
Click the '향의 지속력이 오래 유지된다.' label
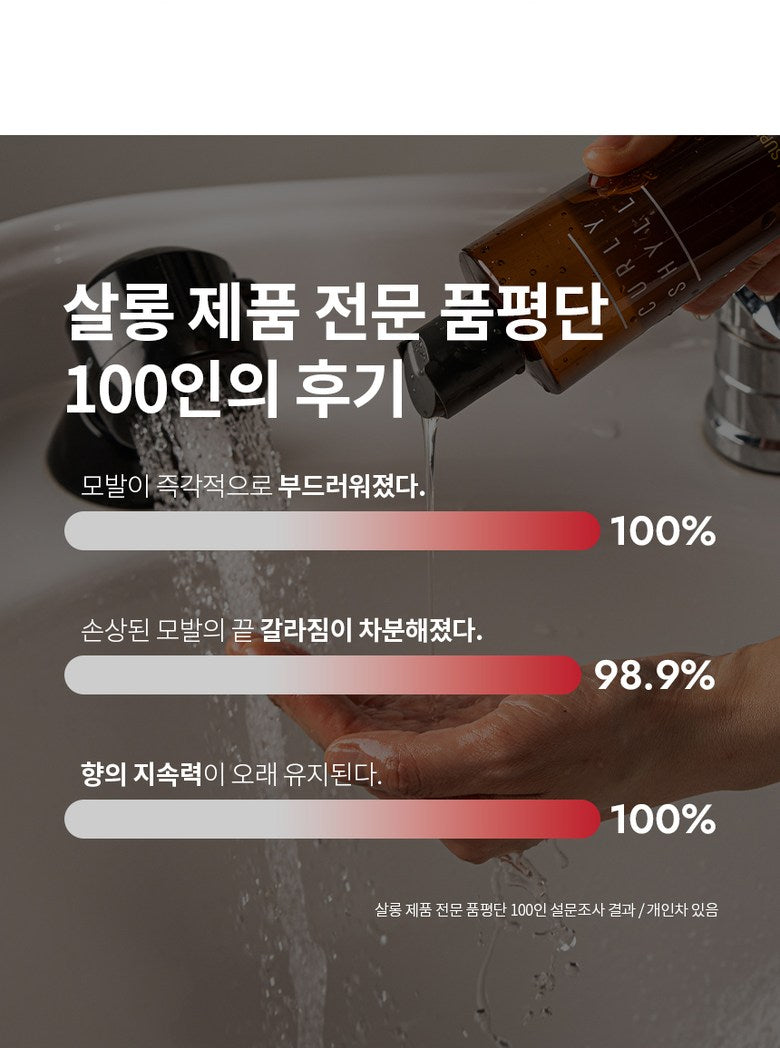point(231,775)
